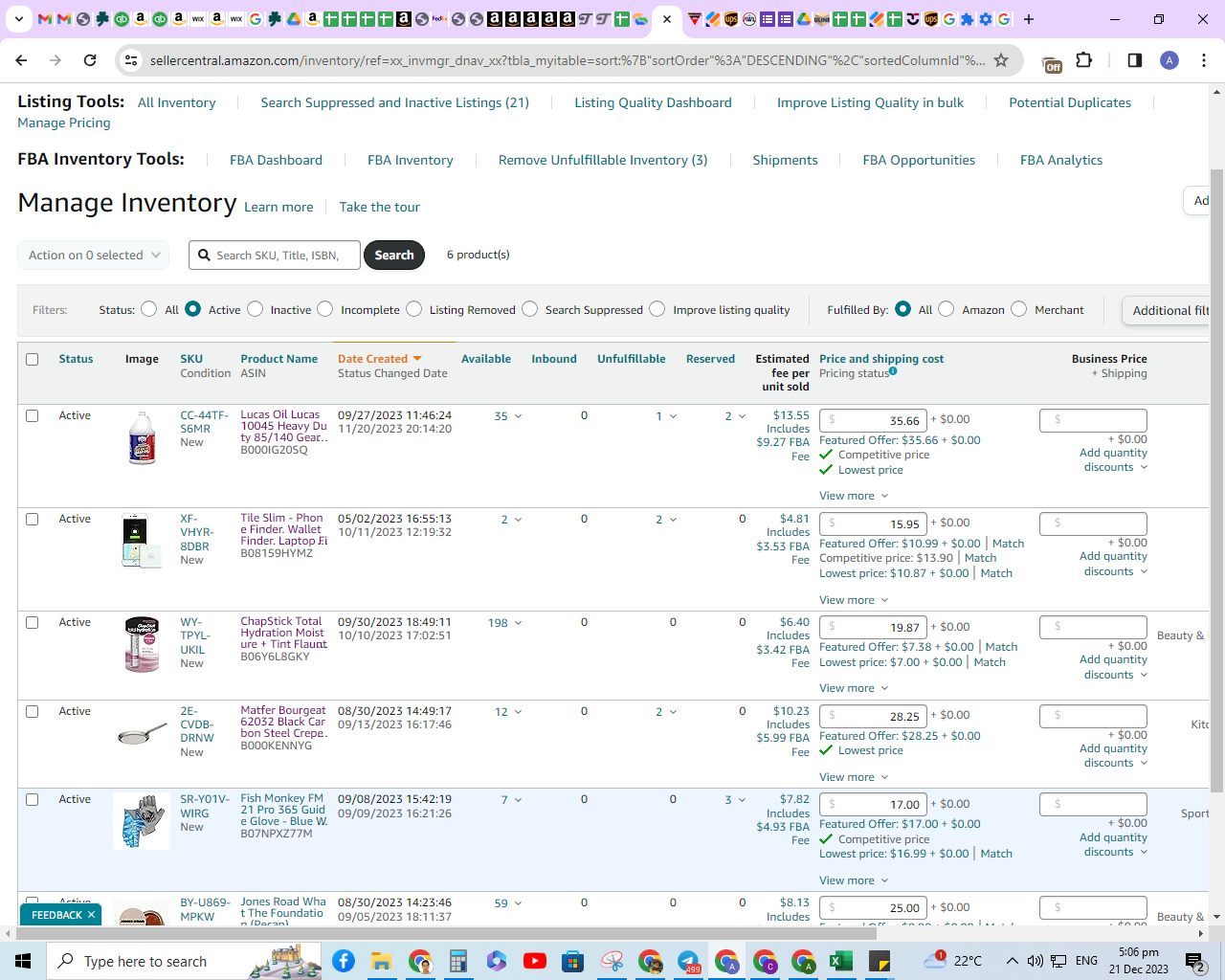This screenshot has width=1225, height=980.
Task: Expand Reserved 3 dropdown for Fish Monkey
Action: click(742, 800)
